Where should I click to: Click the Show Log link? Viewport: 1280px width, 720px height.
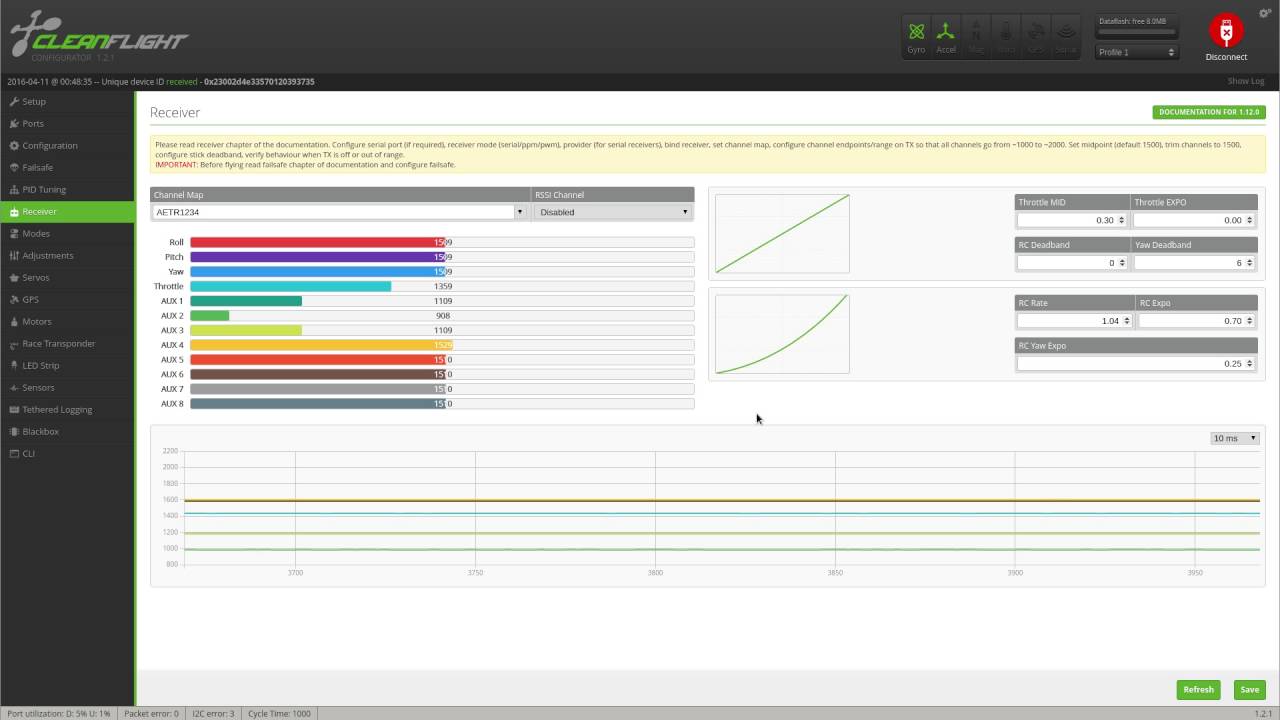pos(1246,82)
